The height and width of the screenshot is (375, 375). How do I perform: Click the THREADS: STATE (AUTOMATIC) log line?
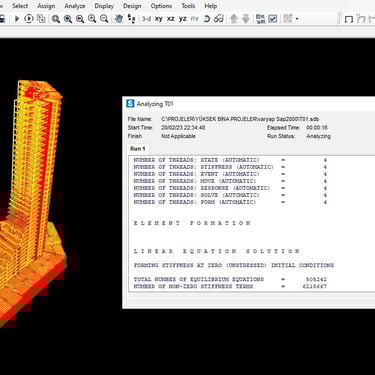(x=230, y=160)
